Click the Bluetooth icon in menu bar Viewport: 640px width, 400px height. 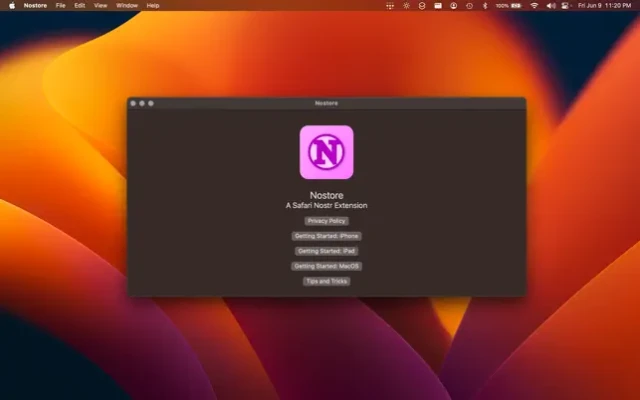click(x=485, y=5)
